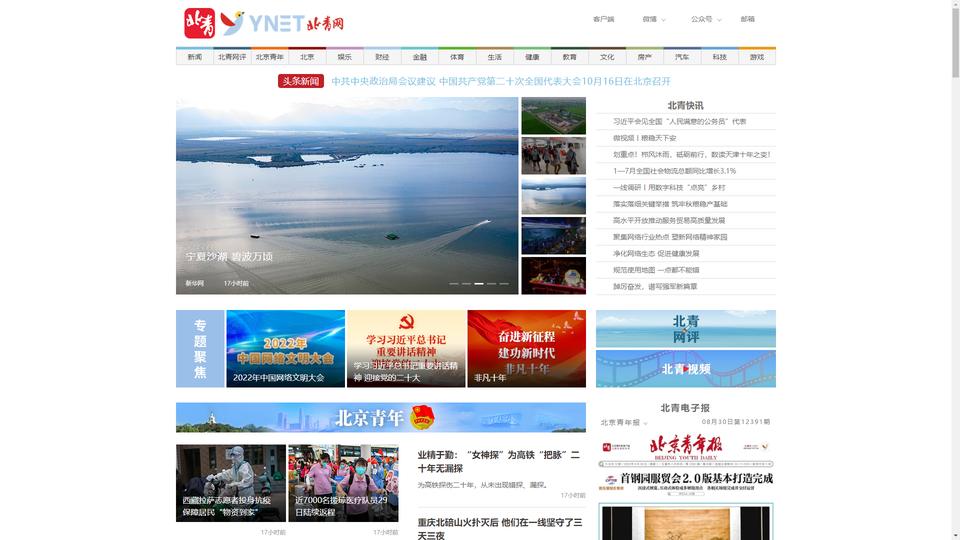Screen dimensions: 960x540
Task: Click the last slideshow indicator dash
Action: [504, 283]
